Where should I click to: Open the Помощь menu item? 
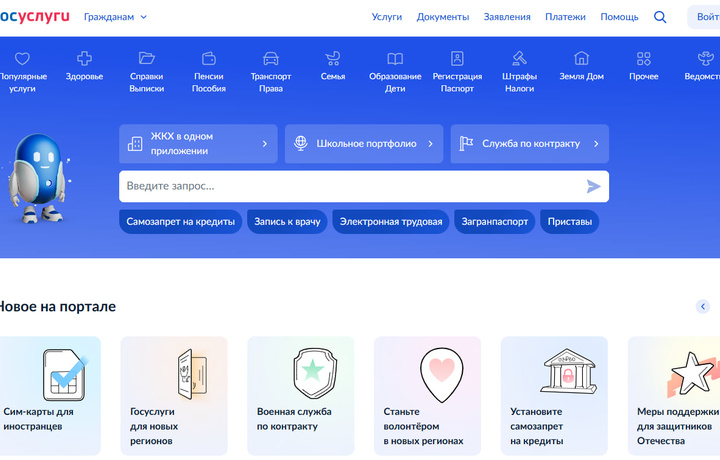coord(619,17)
